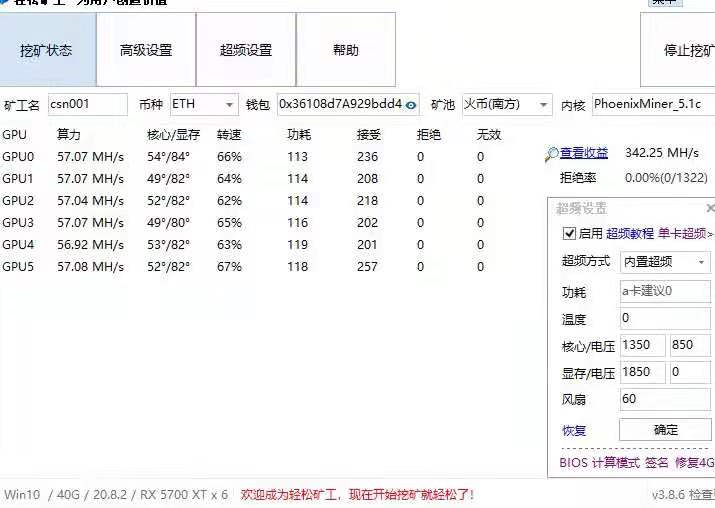The image size is (715, 508).
Task: Open the 计算模式 link
Action: (x=616, y=462)
